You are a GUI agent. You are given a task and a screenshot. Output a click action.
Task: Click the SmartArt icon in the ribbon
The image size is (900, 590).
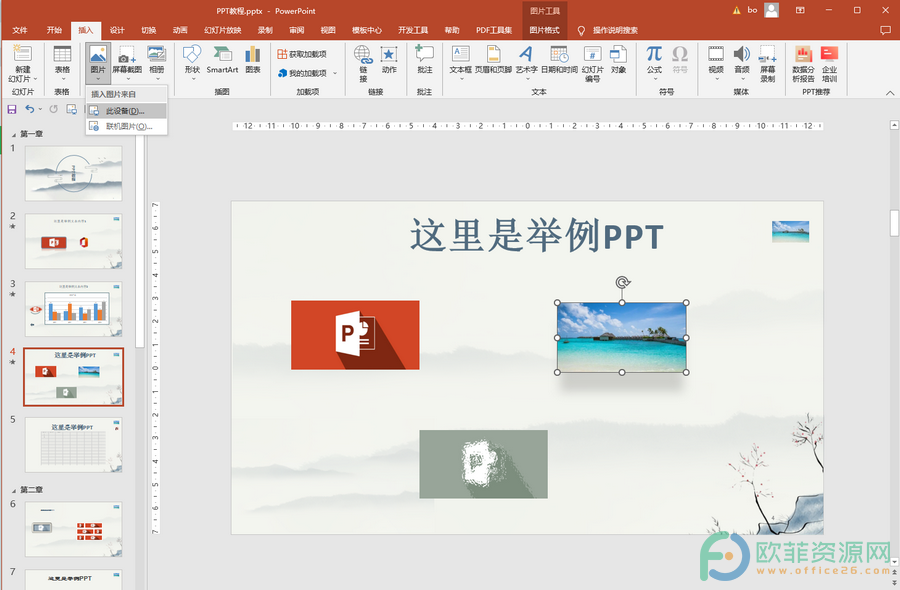click(222, 54)
